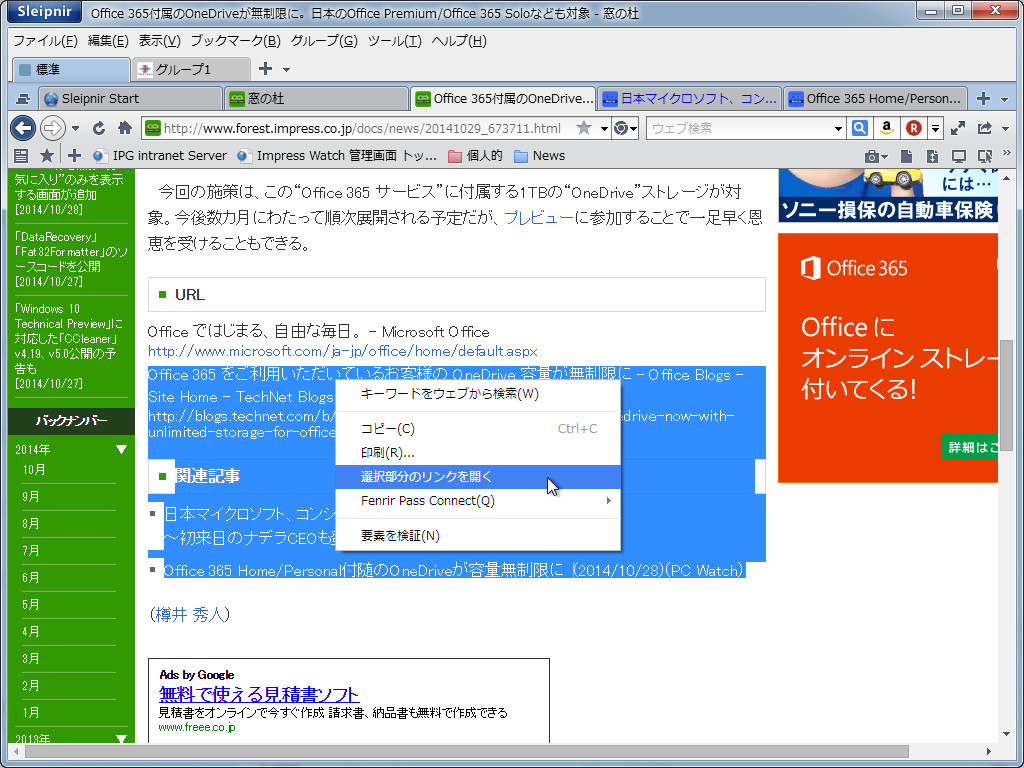Go back using the back arrow icon
Viewport: 1024px width, 768px height.
(x=22, y=128)
